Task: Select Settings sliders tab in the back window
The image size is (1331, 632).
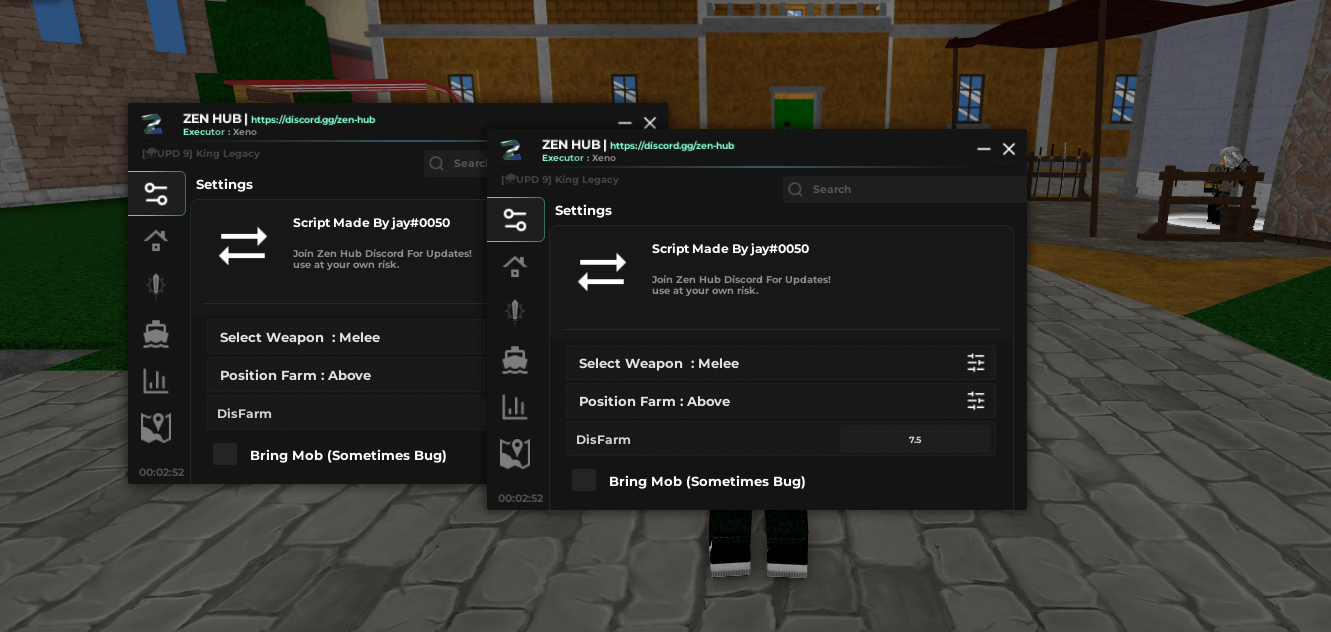Action: (x=156, y=194)
